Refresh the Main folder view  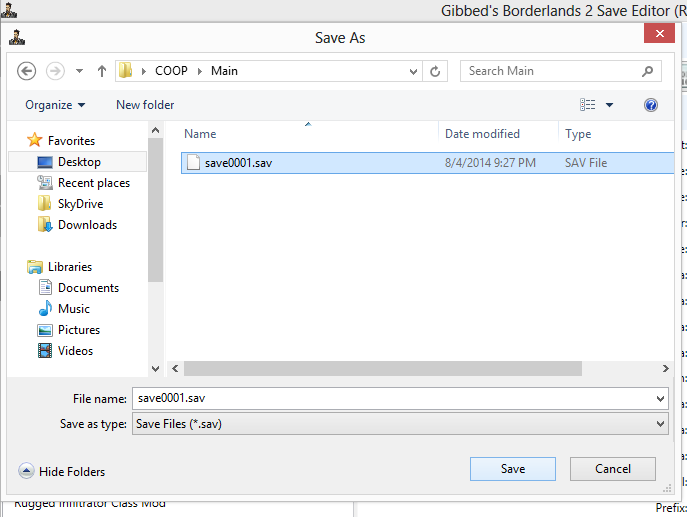[435, 71]
